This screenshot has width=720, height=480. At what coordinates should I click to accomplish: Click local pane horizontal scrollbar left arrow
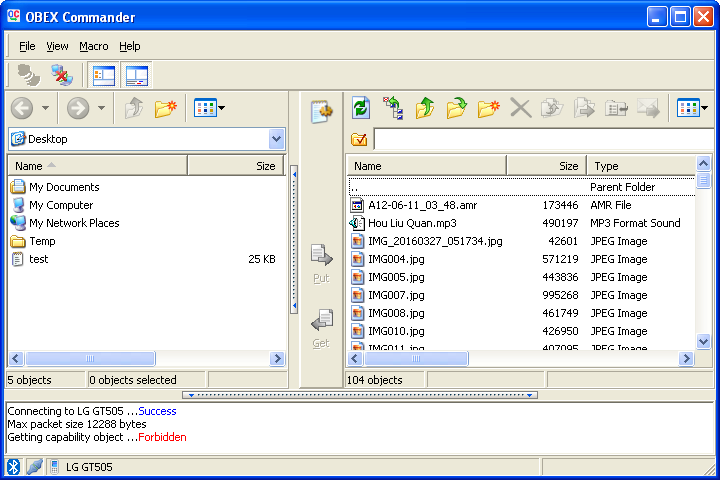16,358
